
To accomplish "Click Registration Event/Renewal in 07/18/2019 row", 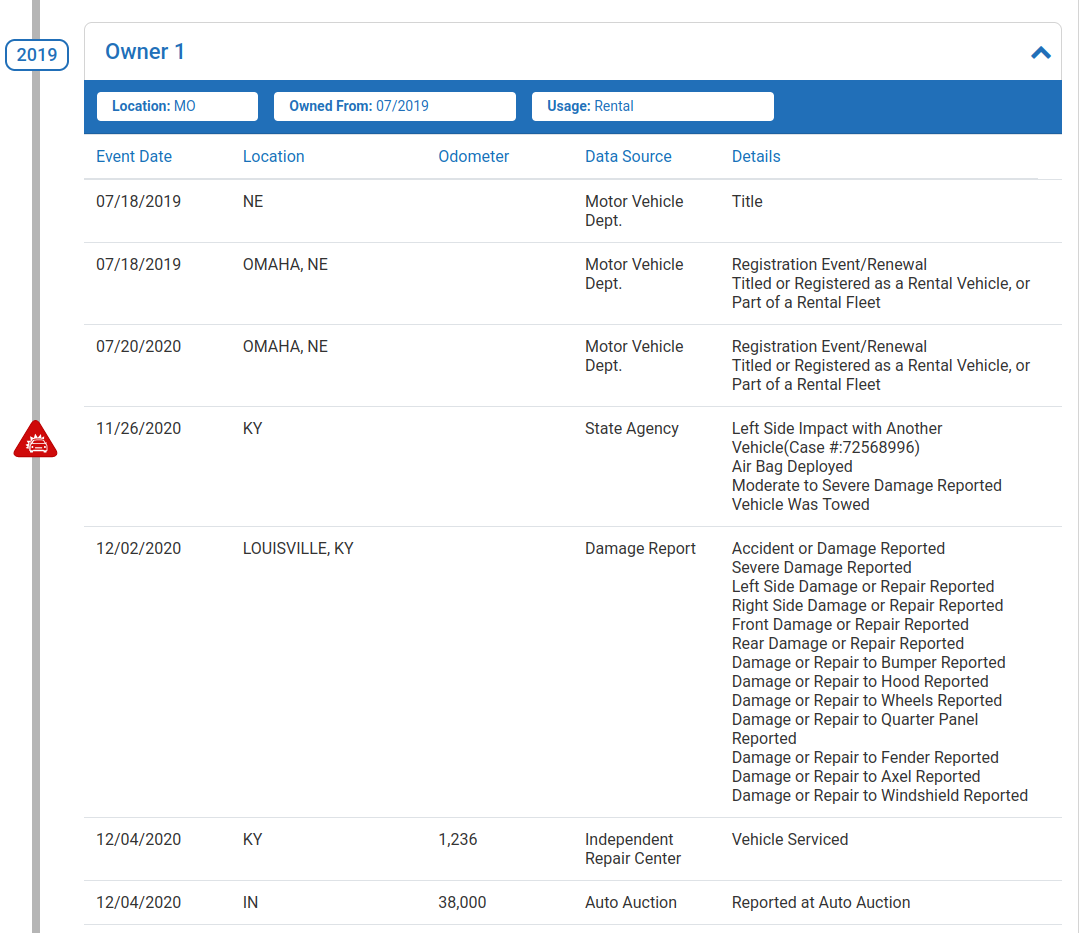I will pyautogui.click(x=829, y=264).
